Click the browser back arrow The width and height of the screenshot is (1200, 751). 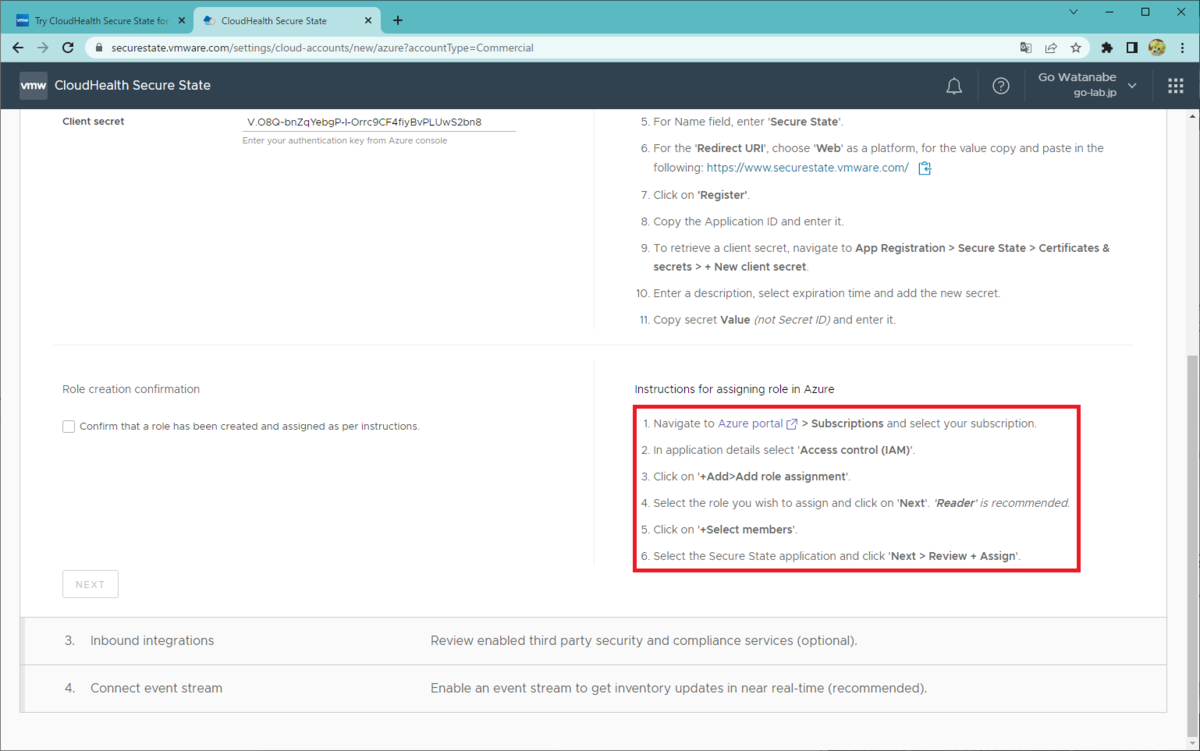click(18, 48)
